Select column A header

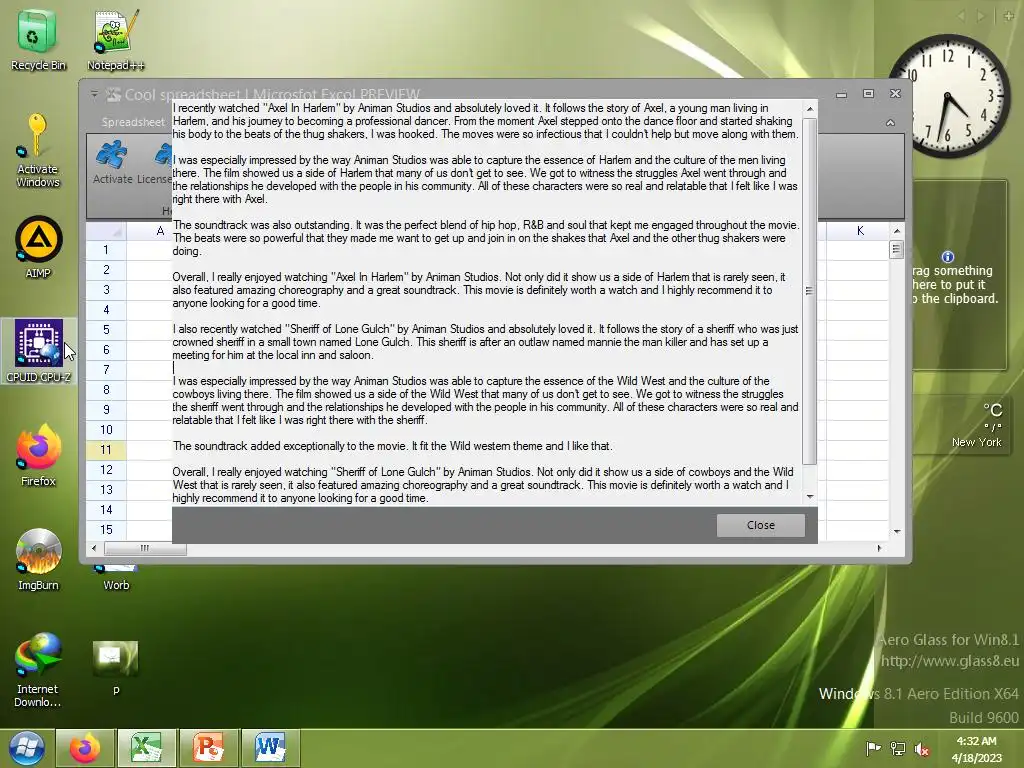click(x=150, y=231)
